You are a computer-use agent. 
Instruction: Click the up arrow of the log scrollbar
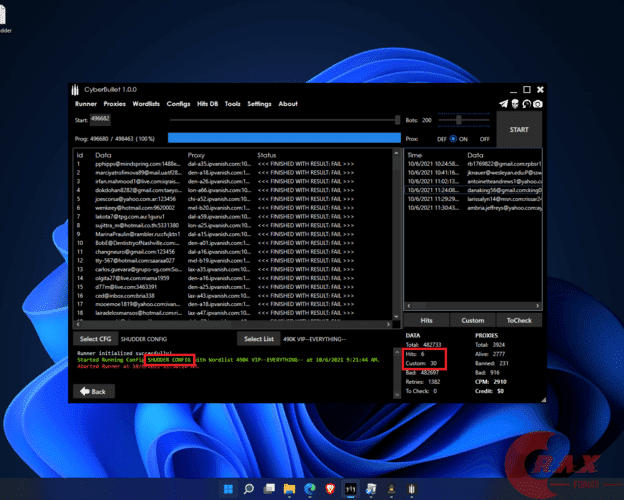tap(397, 353)
